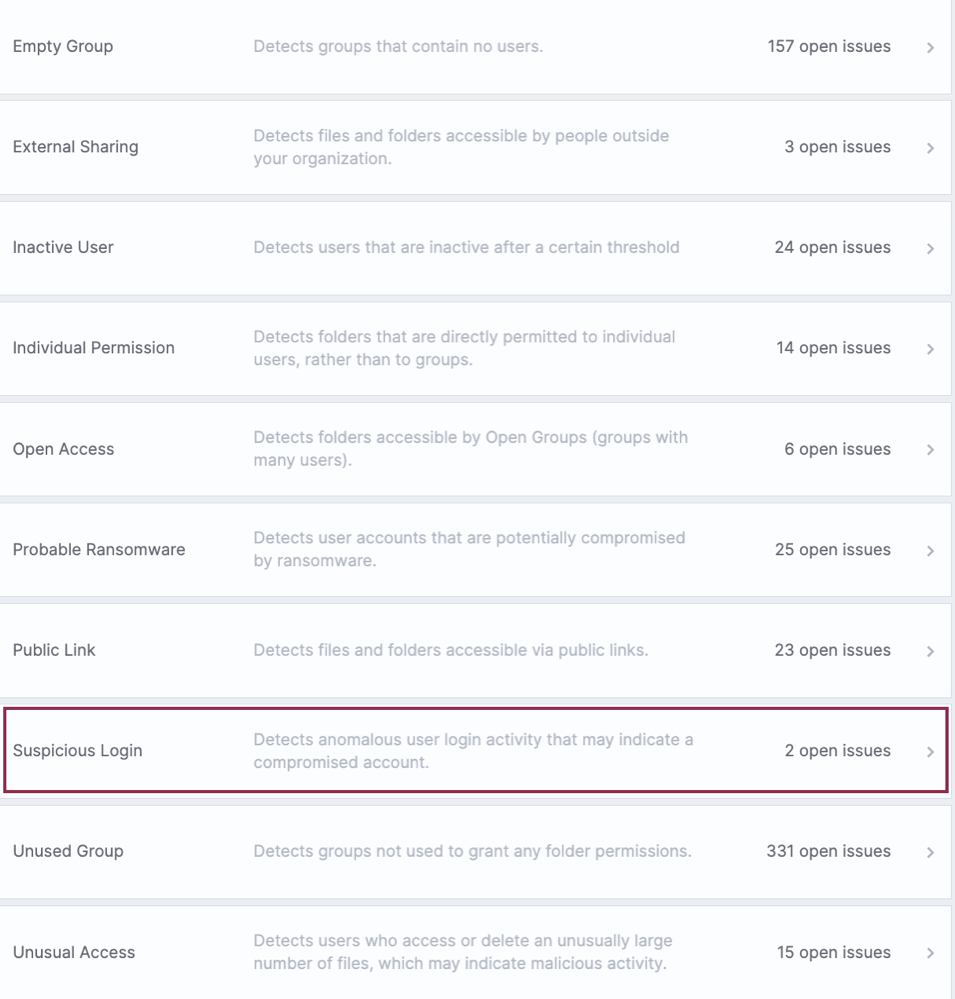Open Unused Group chevron arrow
This screenshot has width=955, height=999.
coord(930,852)
